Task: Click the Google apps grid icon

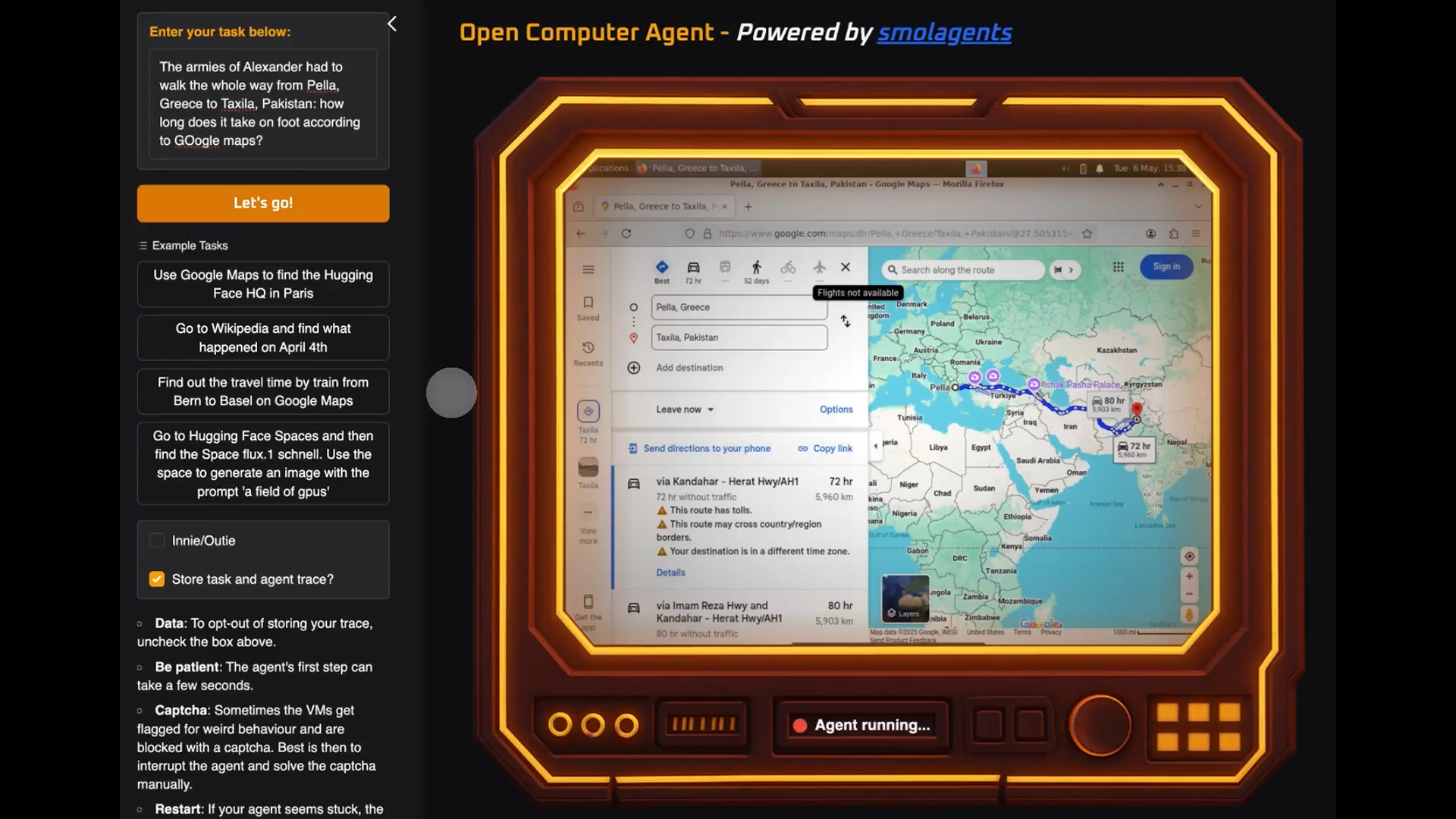Action: (x=1118, y=267)
